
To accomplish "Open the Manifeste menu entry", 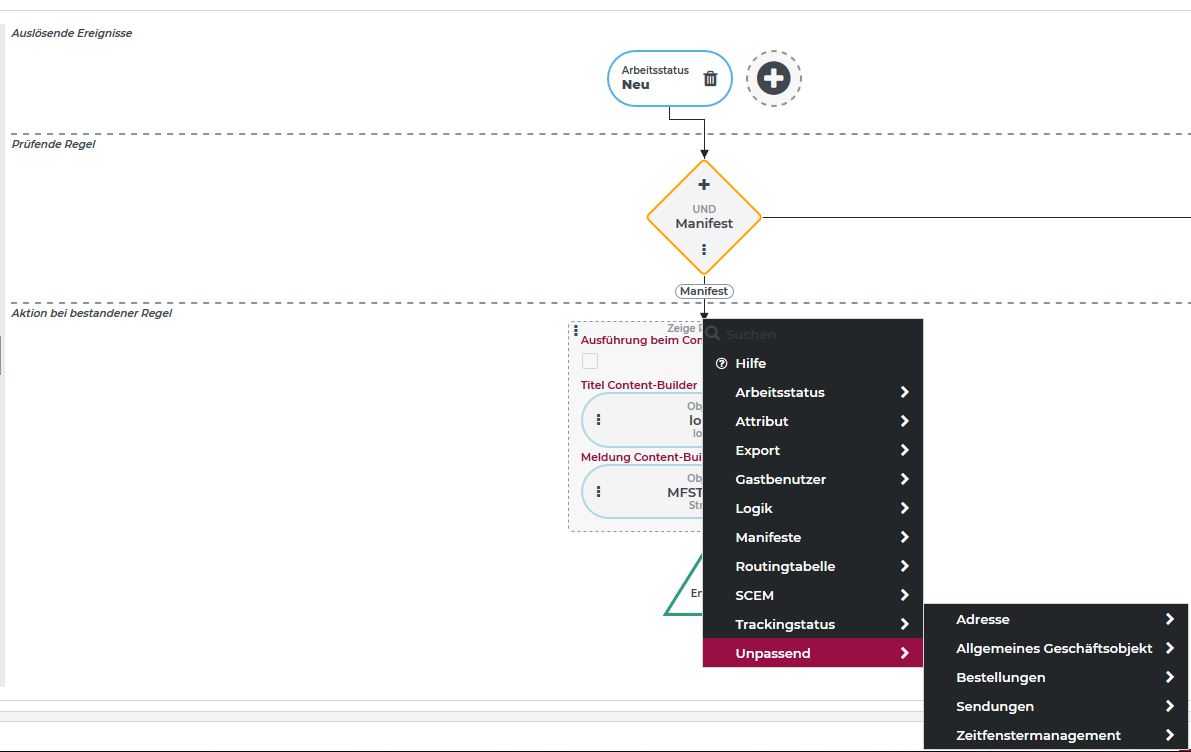I will 768,538.
